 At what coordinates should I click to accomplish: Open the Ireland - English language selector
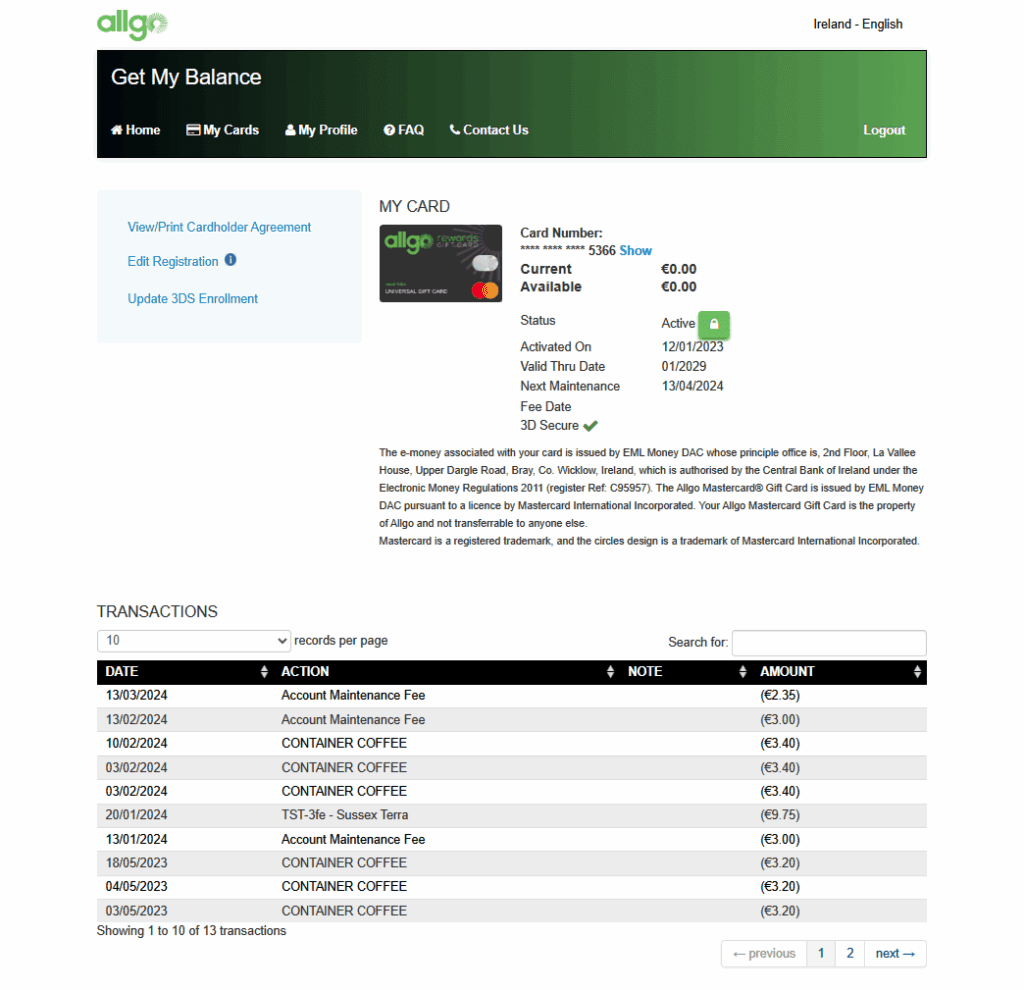pos(857,24)
